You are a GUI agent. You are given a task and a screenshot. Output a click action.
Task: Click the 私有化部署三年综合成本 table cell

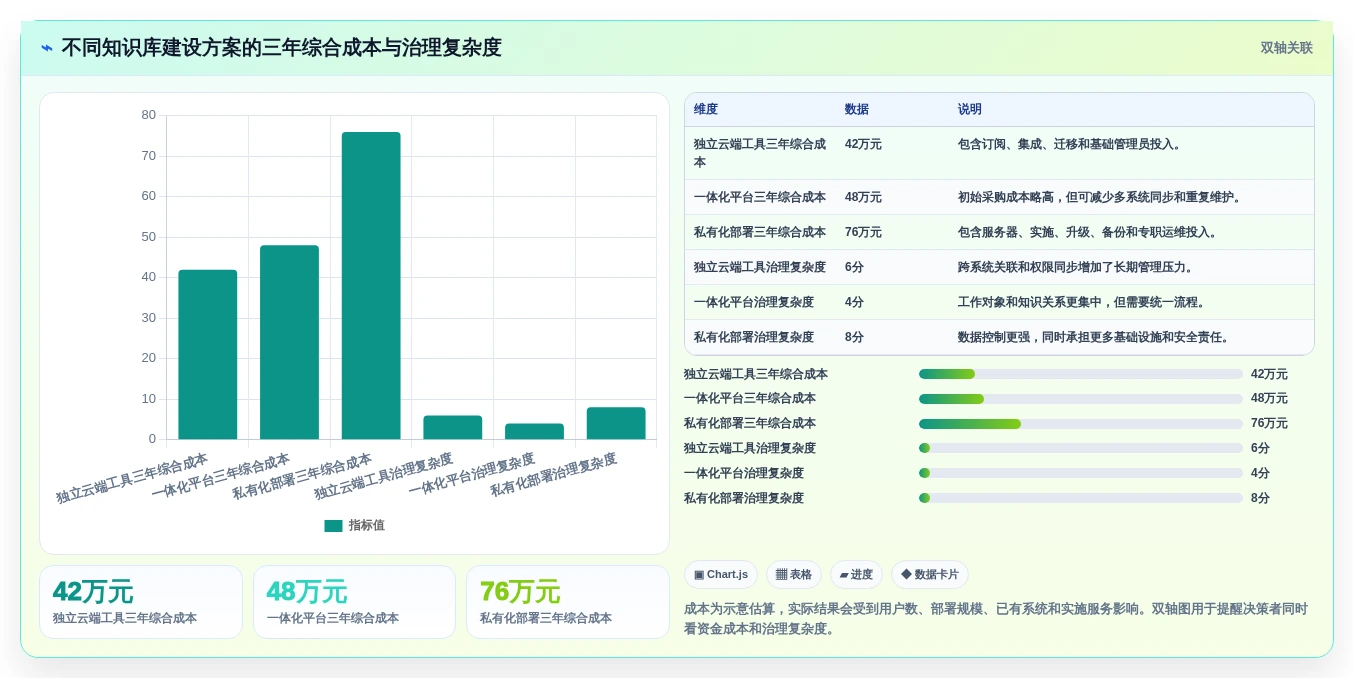[x=760, y=232]
